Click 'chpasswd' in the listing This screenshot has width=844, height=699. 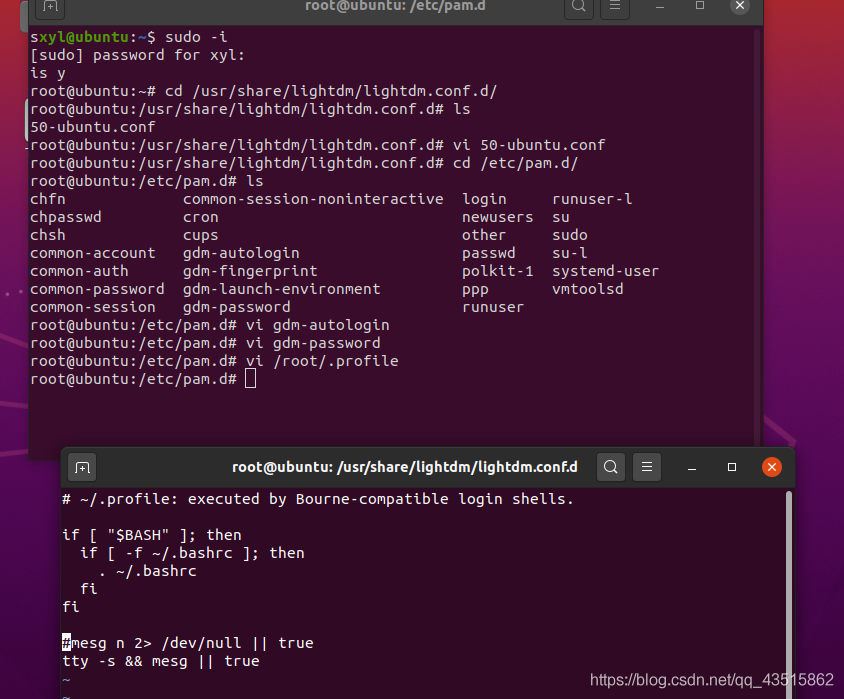pyautogui.click(x=66, y=217)
